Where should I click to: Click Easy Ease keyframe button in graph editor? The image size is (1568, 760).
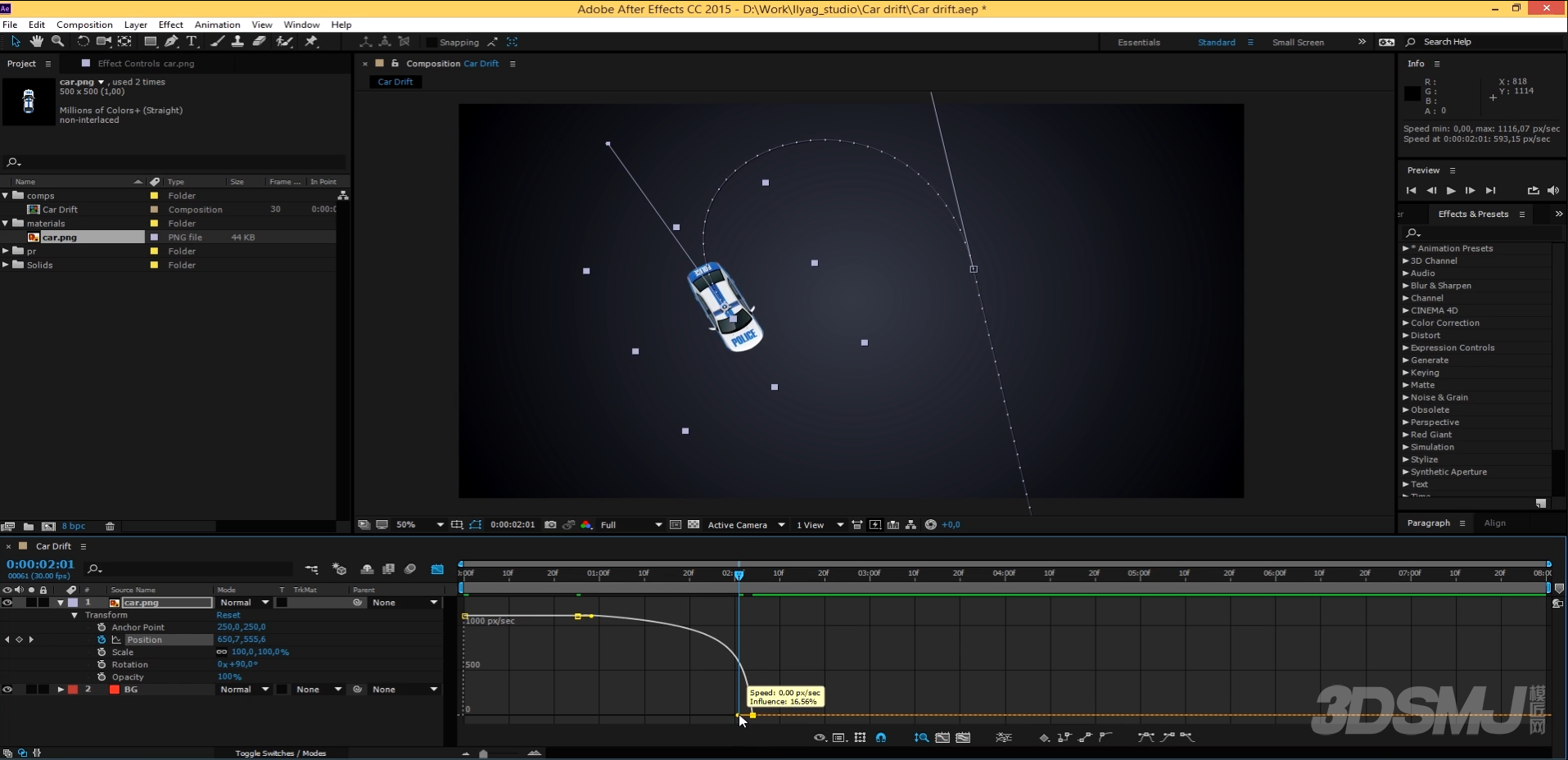pos(1145,738)
